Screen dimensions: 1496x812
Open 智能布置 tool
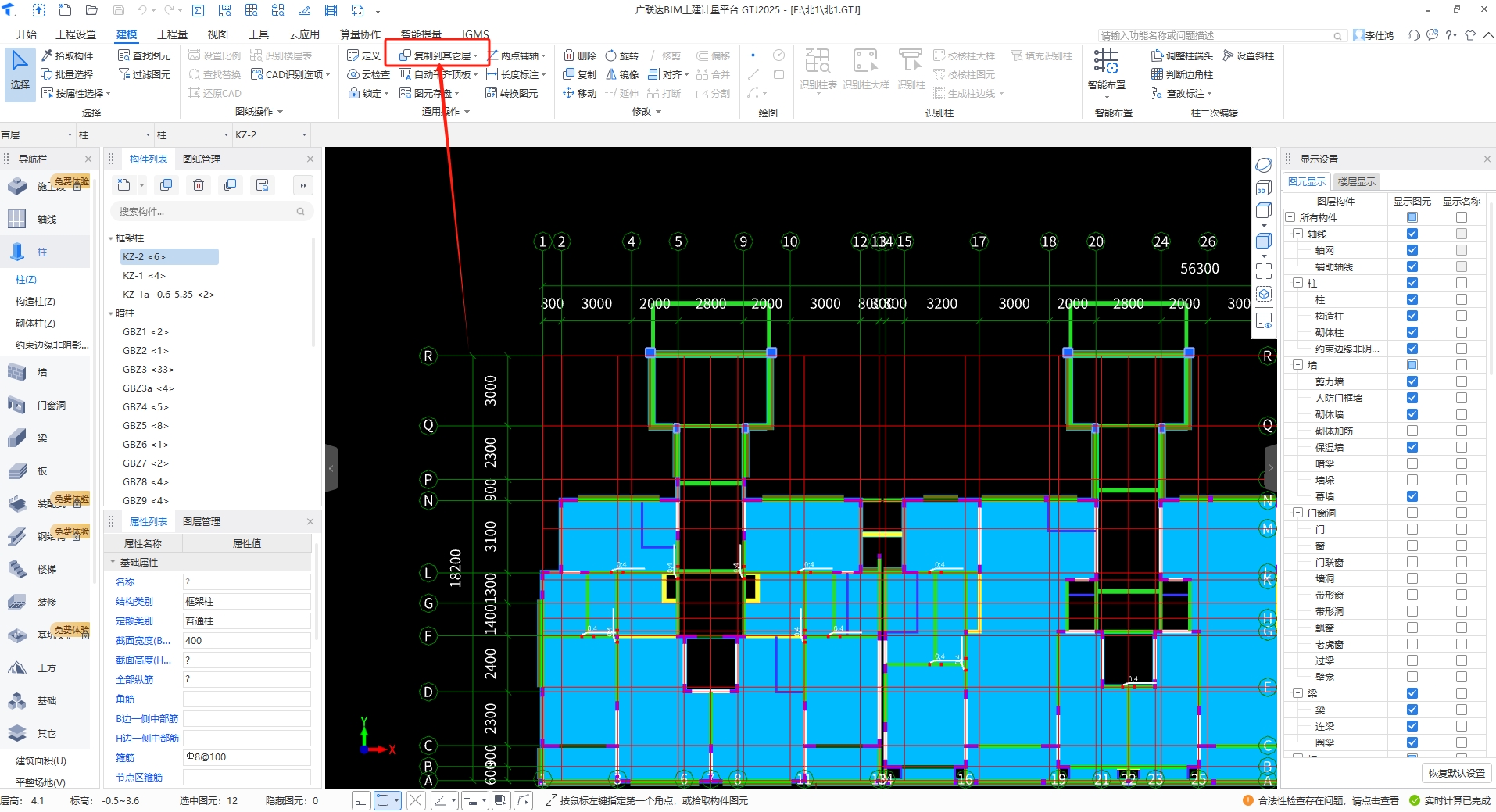1106,70
